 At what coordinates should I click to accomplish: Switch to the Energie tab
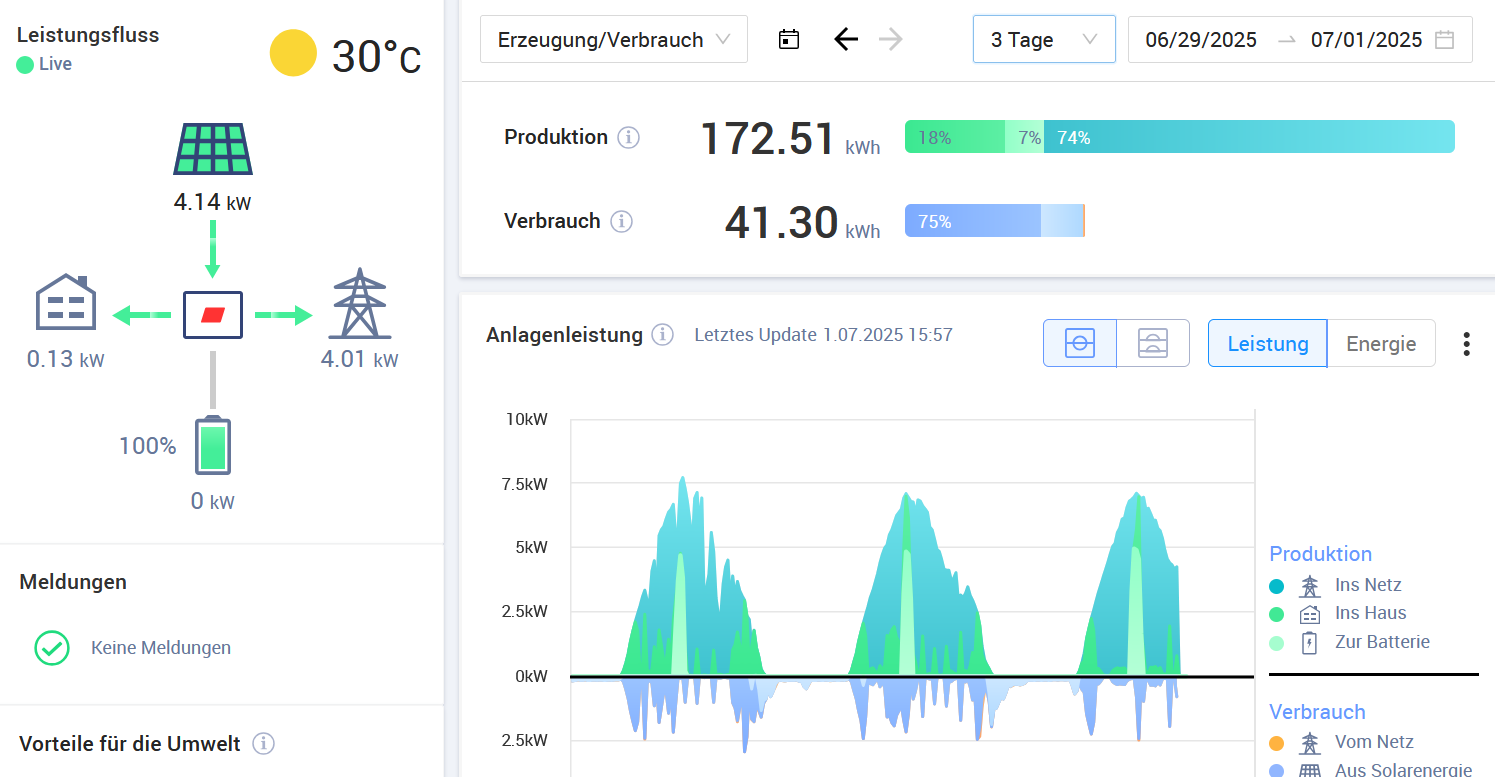1380,344
